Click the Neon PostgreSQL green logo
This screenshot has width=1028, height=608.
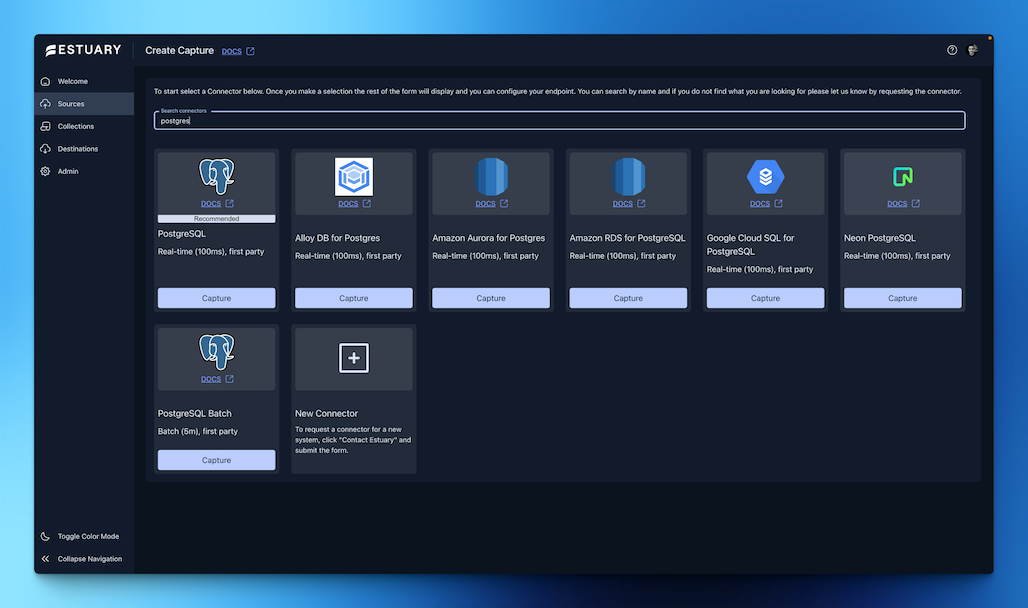[x=903, y=176]
